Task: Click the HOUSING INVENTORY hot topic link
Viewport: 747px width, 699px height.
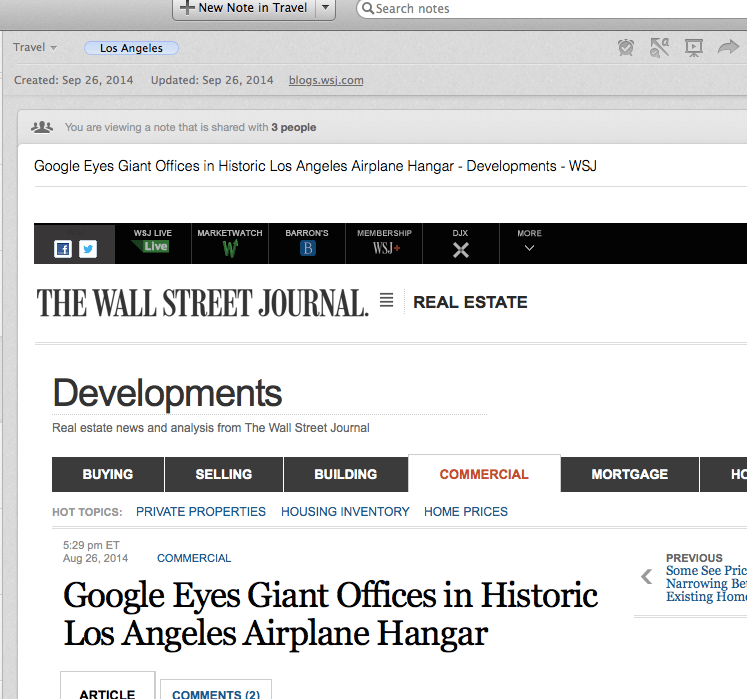Action: 345,511
